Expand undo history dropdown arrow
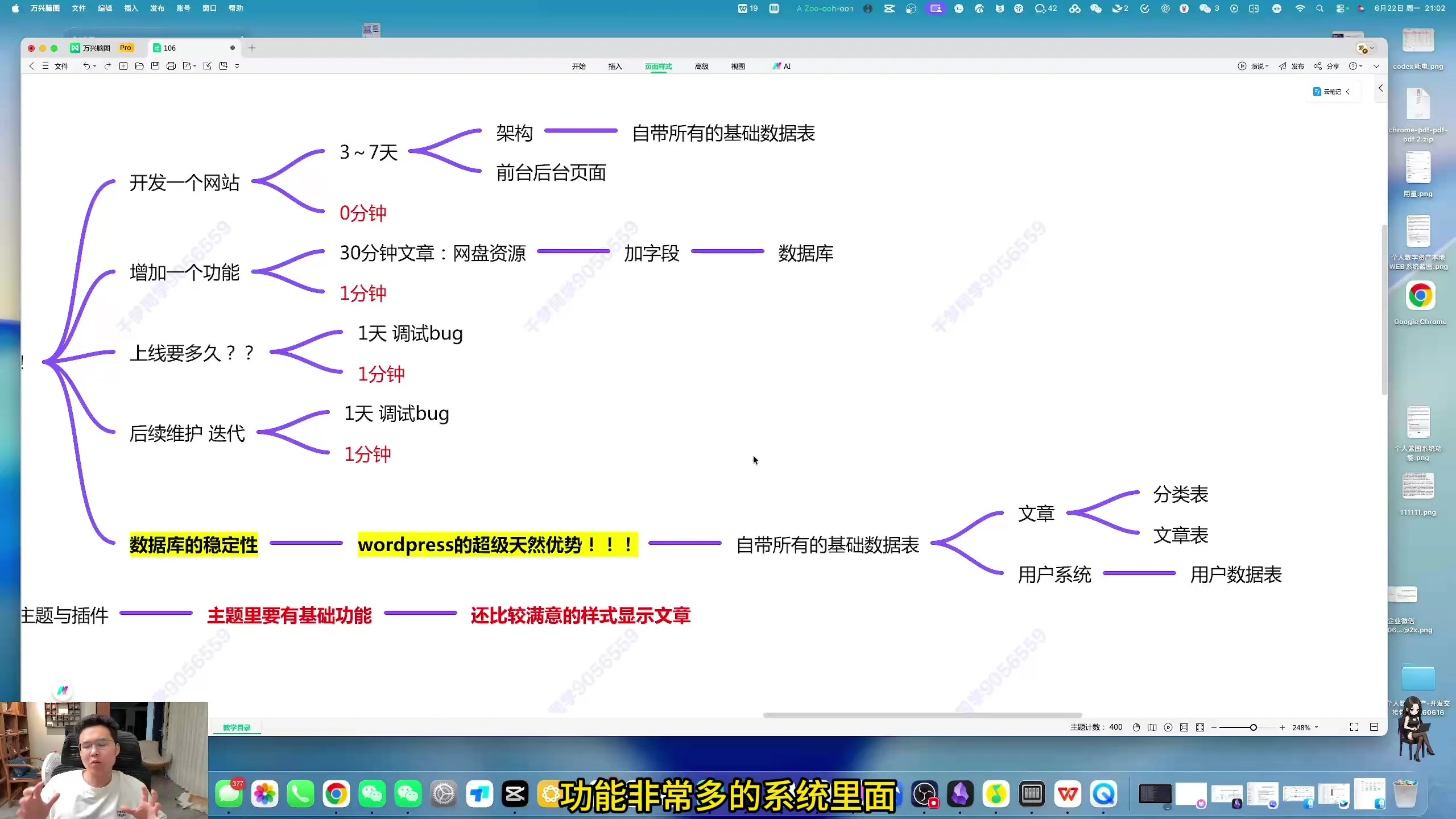The image size is (1456, 819). [94, 66]
